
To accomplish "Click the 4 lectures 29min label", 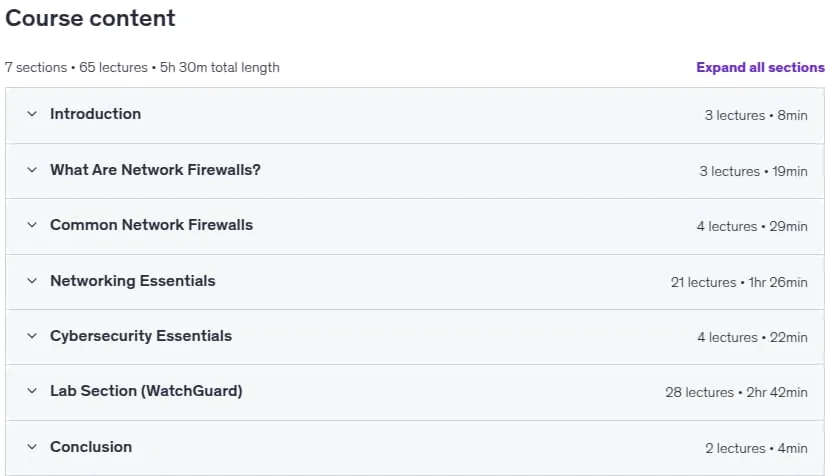I will (x=752, y=226).
